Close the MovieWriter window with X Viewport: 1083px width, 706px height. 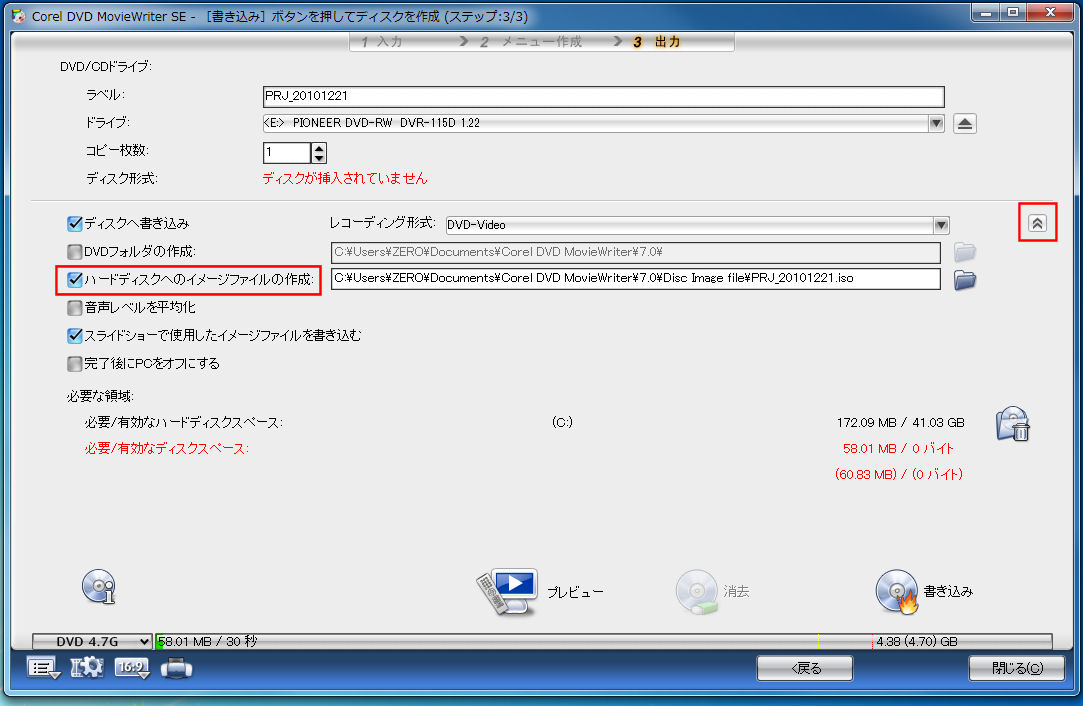(x=1051, y=12)
